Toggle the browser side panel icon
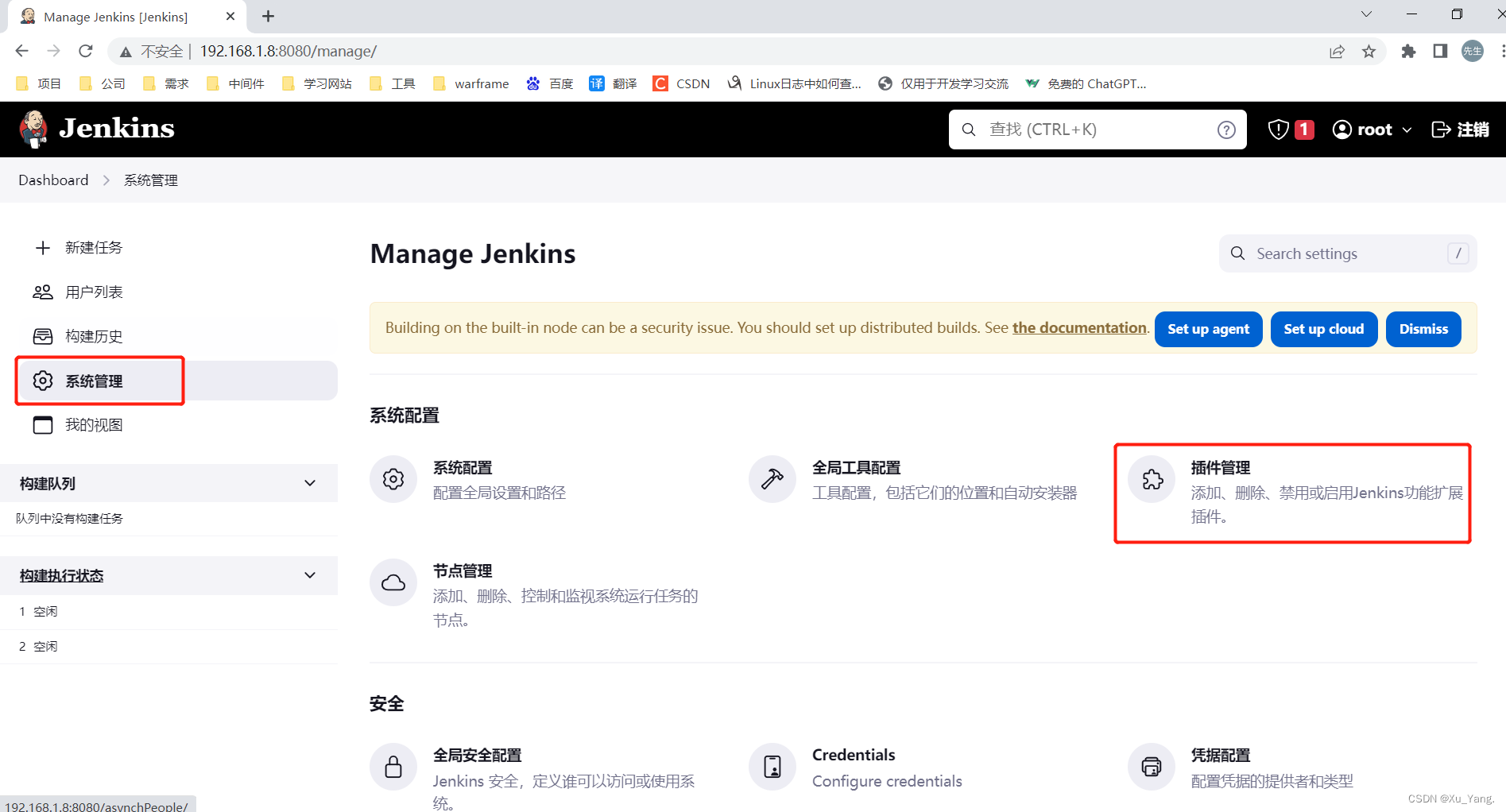The image size is (1506, 812). click(1440, 52)
